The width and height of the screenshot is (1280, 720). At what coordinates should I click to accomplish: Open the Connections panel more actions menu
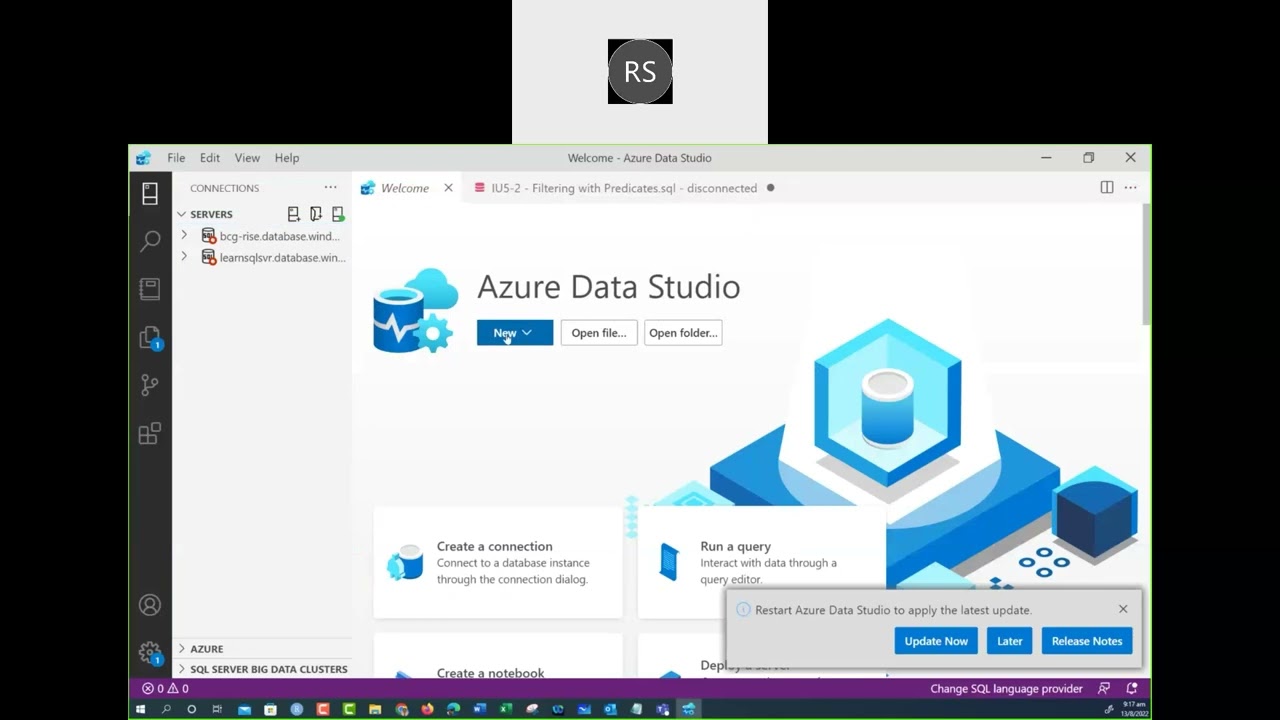pos(330,188)
